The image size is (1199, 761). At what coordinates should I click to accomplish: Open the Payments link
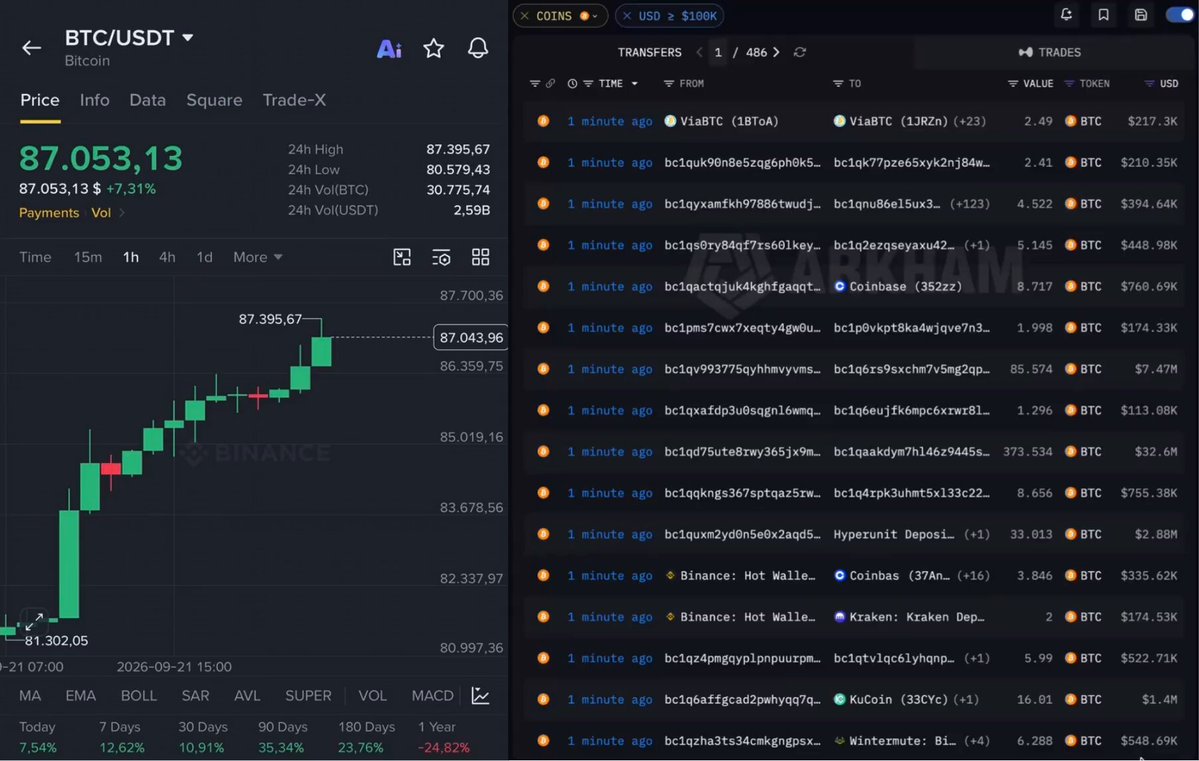[x=49, y=213]
